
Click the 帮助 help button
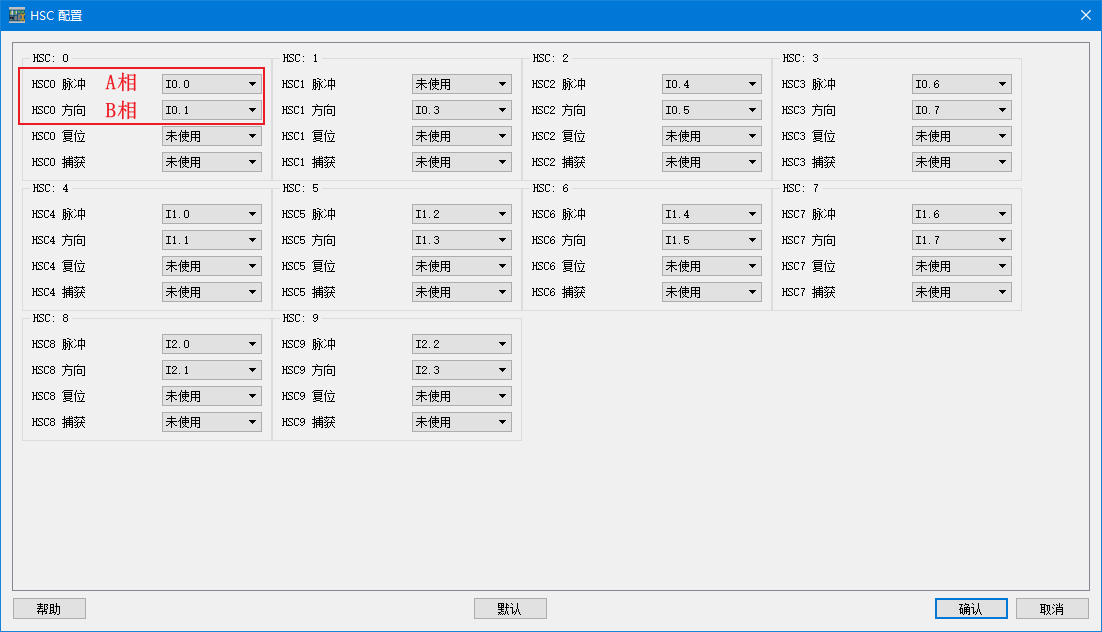tap(49, 609)
